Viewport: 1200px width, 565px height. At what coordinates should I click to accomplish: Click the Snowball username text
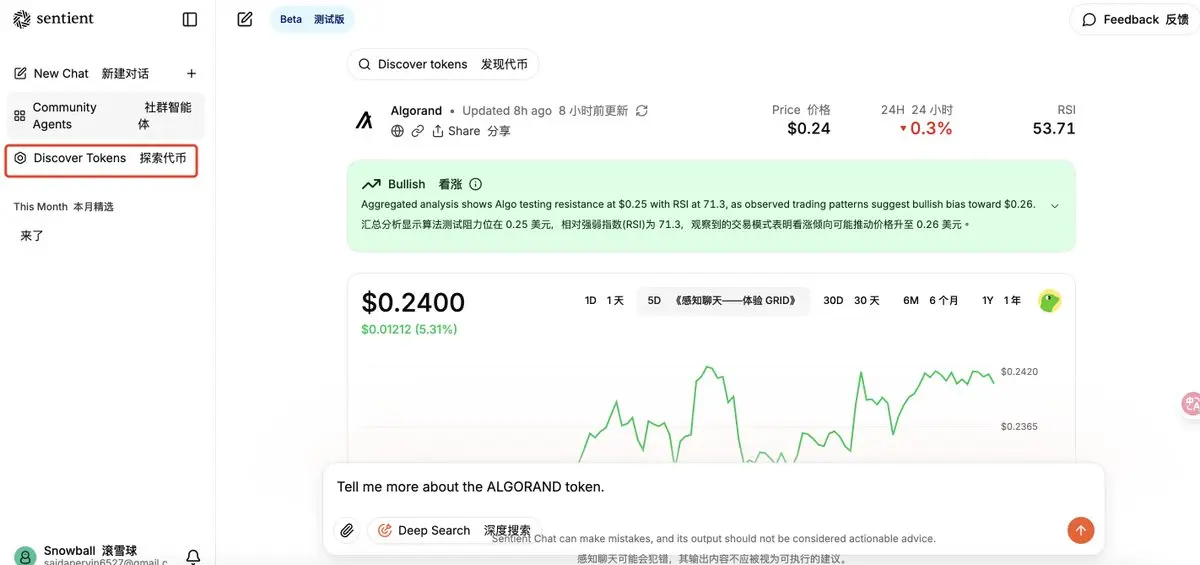tap(90, 551)
